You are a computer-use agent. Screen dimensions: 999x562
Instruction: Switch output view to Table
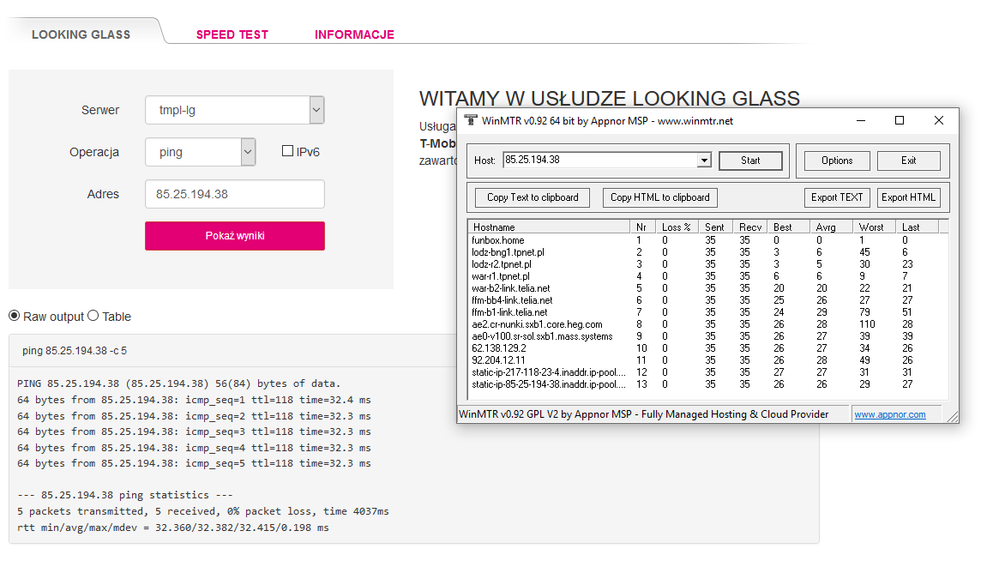[93, 316]
